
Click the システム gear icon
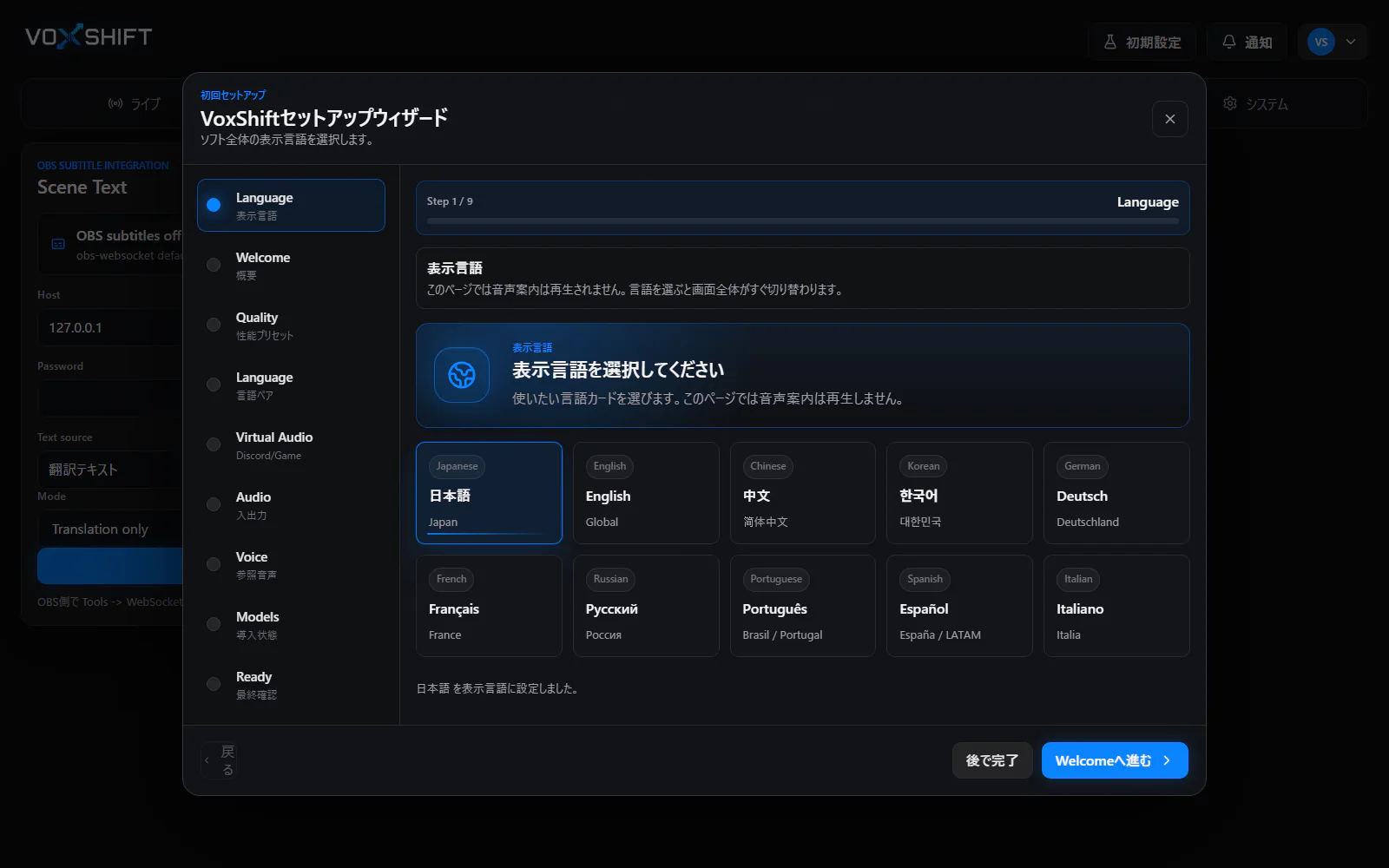(x=1230, y=103)
